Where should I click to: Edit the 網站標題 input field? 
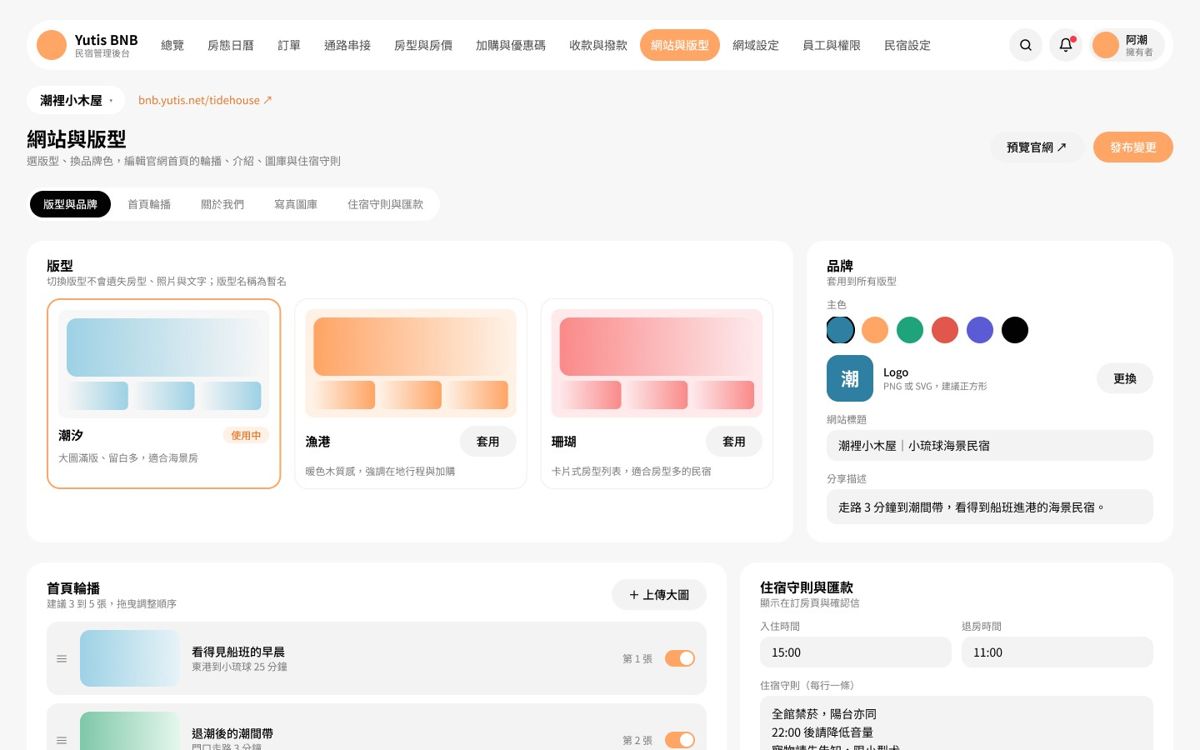point(990,445)
